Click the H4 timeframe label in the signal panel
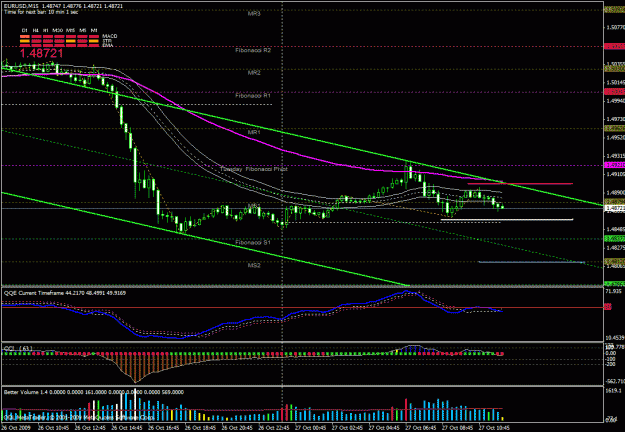This screenshot has height=432, width=625. tap(36, 30)
